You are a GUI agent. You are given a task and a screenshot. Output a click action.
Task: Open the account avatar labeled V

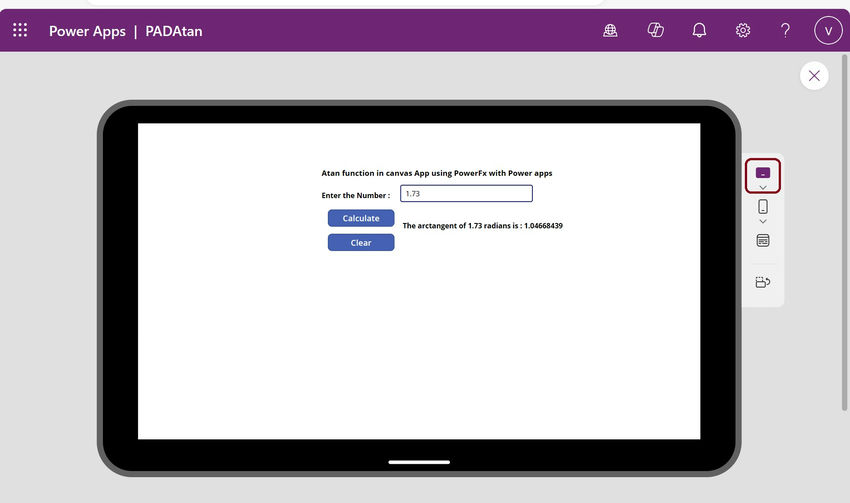point(828,30)
